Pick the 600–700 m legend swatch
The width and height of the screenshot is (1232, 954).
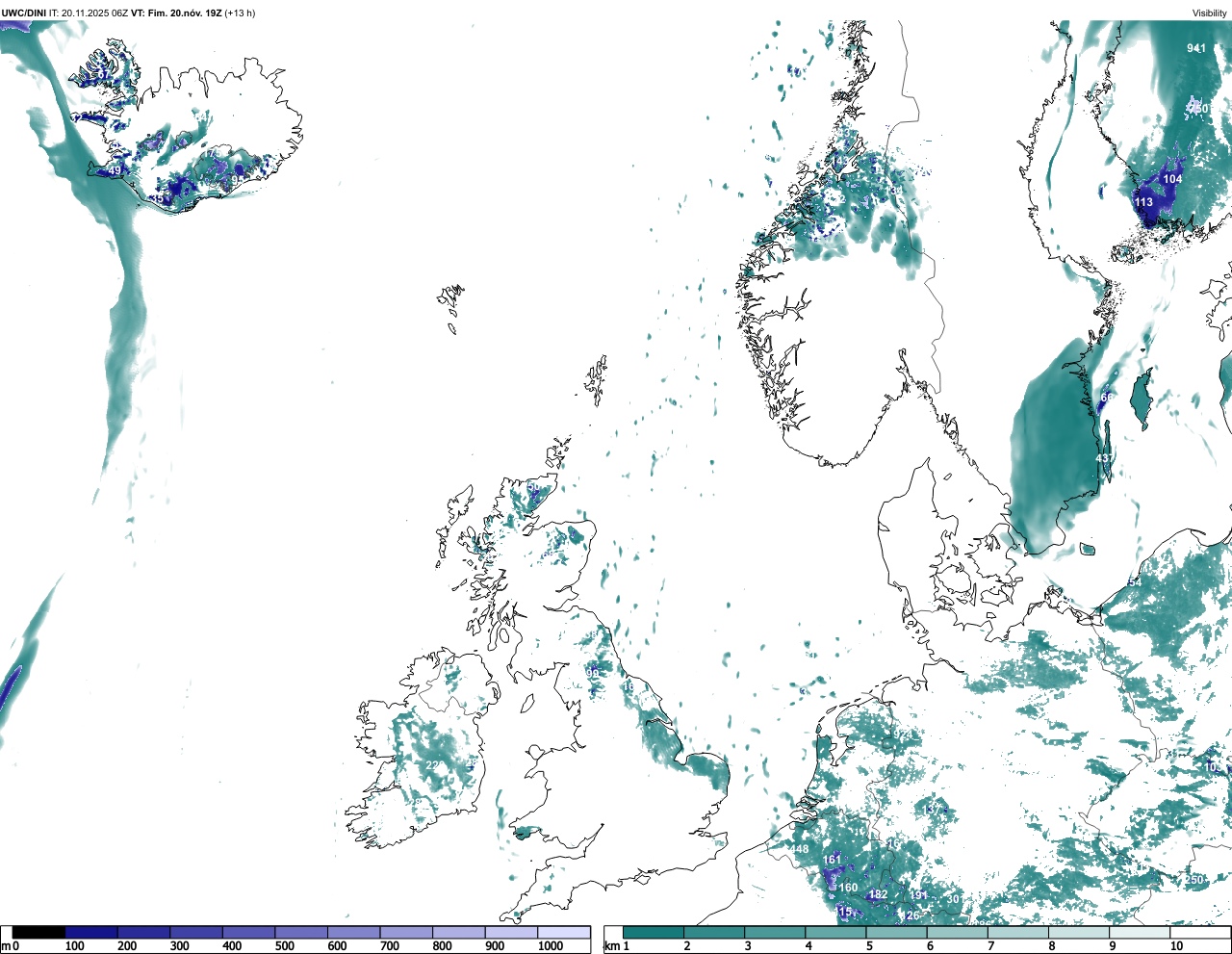click(354, 932)
